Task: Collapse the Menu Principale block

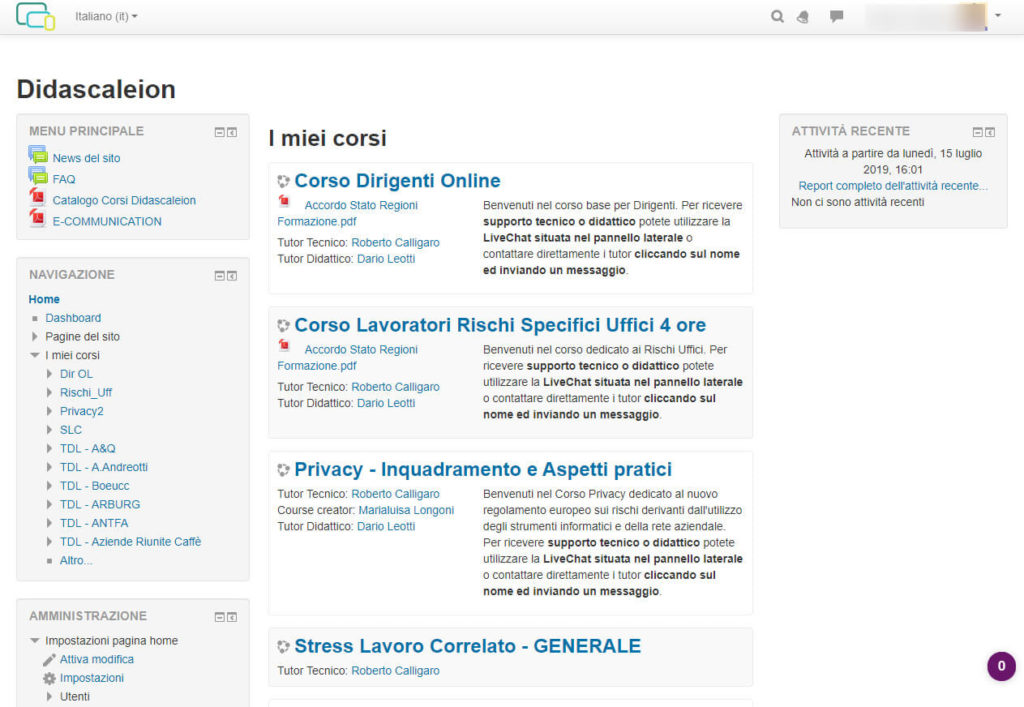Action: tap(220, 132)
